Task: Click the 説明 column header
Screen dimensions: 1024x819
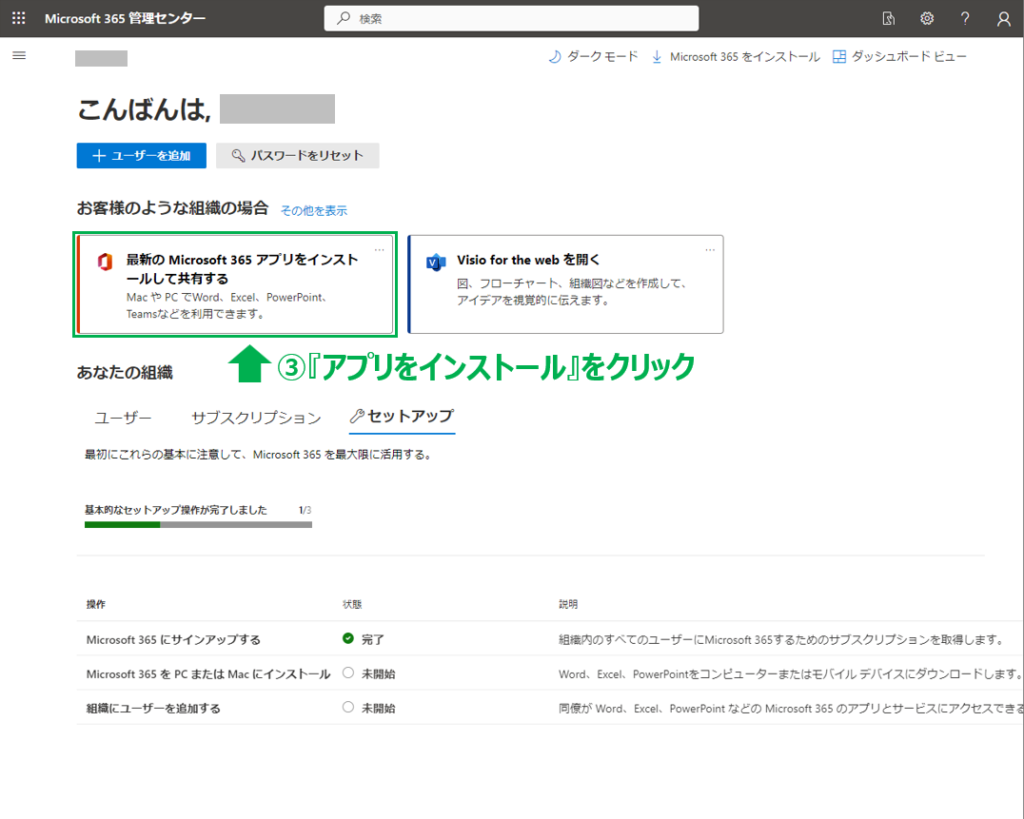Action: coord(568,604)
